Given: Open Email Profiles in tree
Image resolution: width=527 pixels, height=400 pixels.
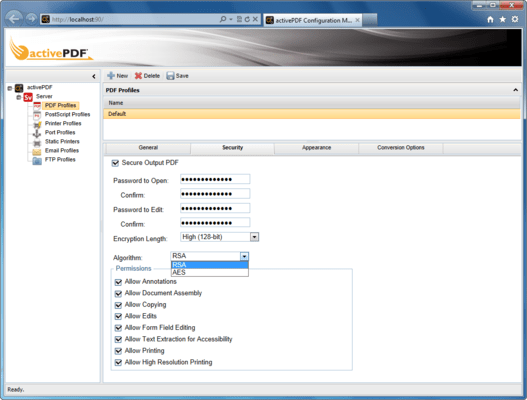Looking at the screenshot, I should [62, 150].
